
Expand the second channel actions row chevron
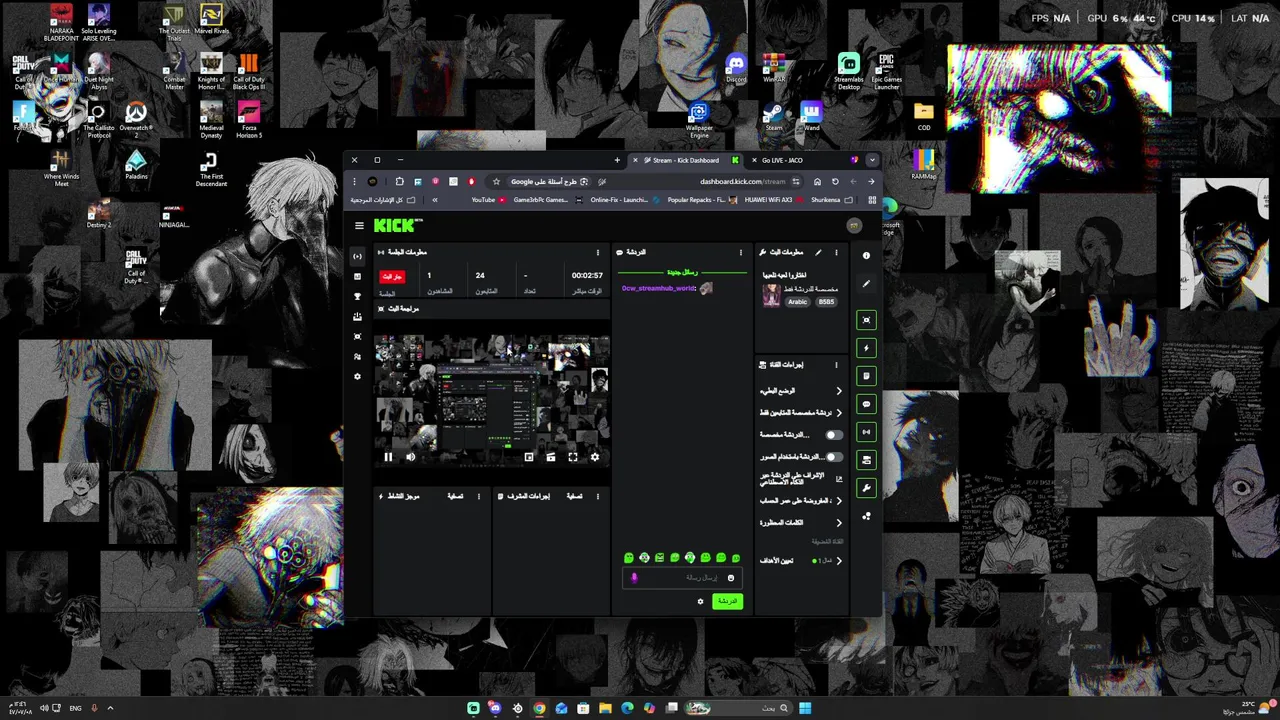(838, 413)
